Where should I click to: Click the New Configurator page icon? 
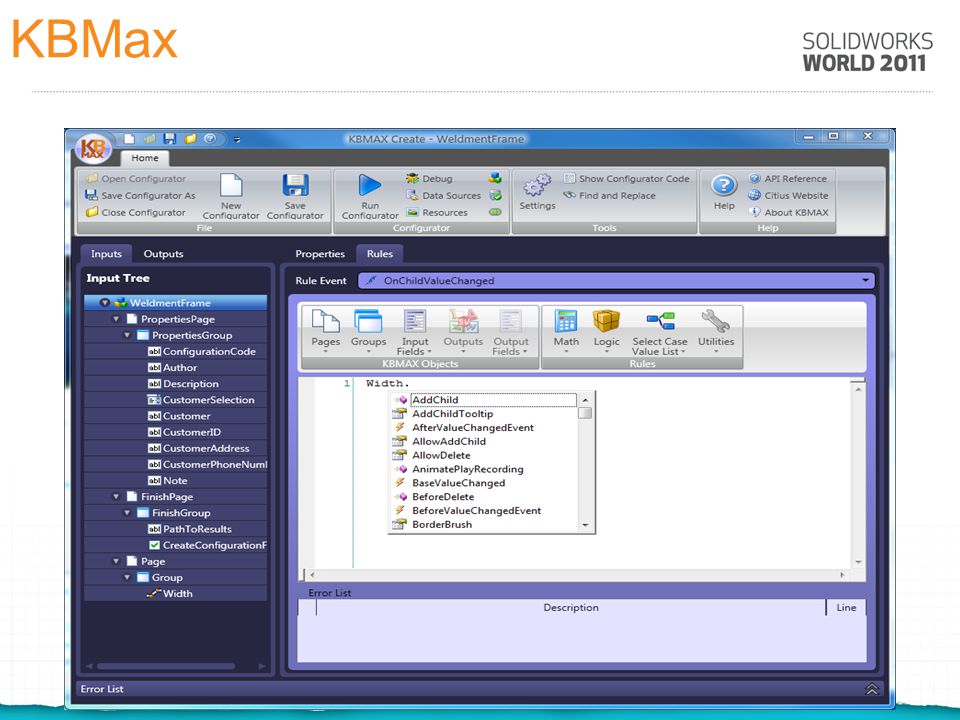231,185
